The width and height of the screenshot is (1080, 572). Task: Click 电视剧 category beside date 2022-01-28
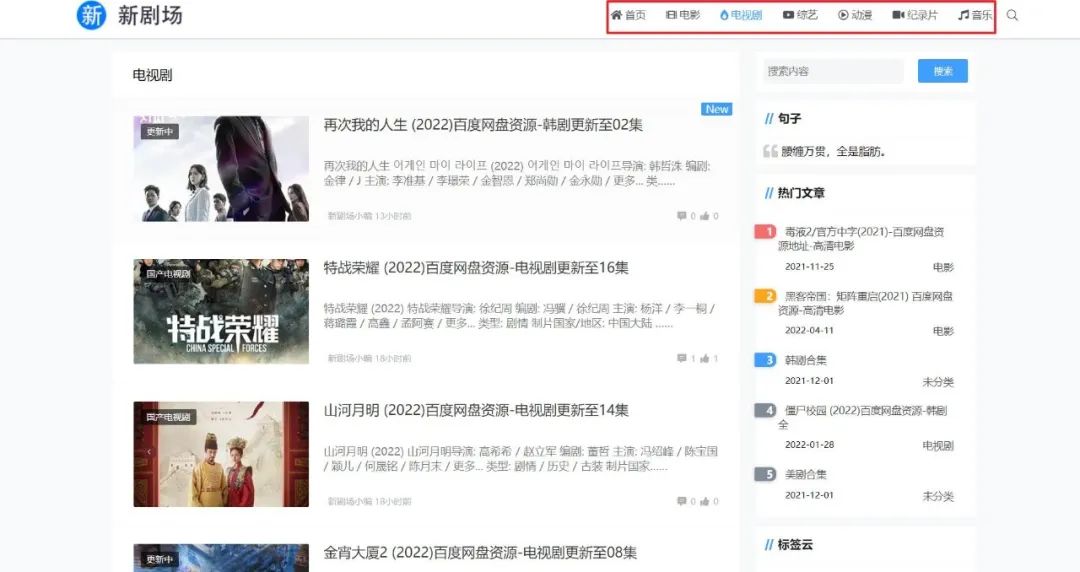[938, 445]
